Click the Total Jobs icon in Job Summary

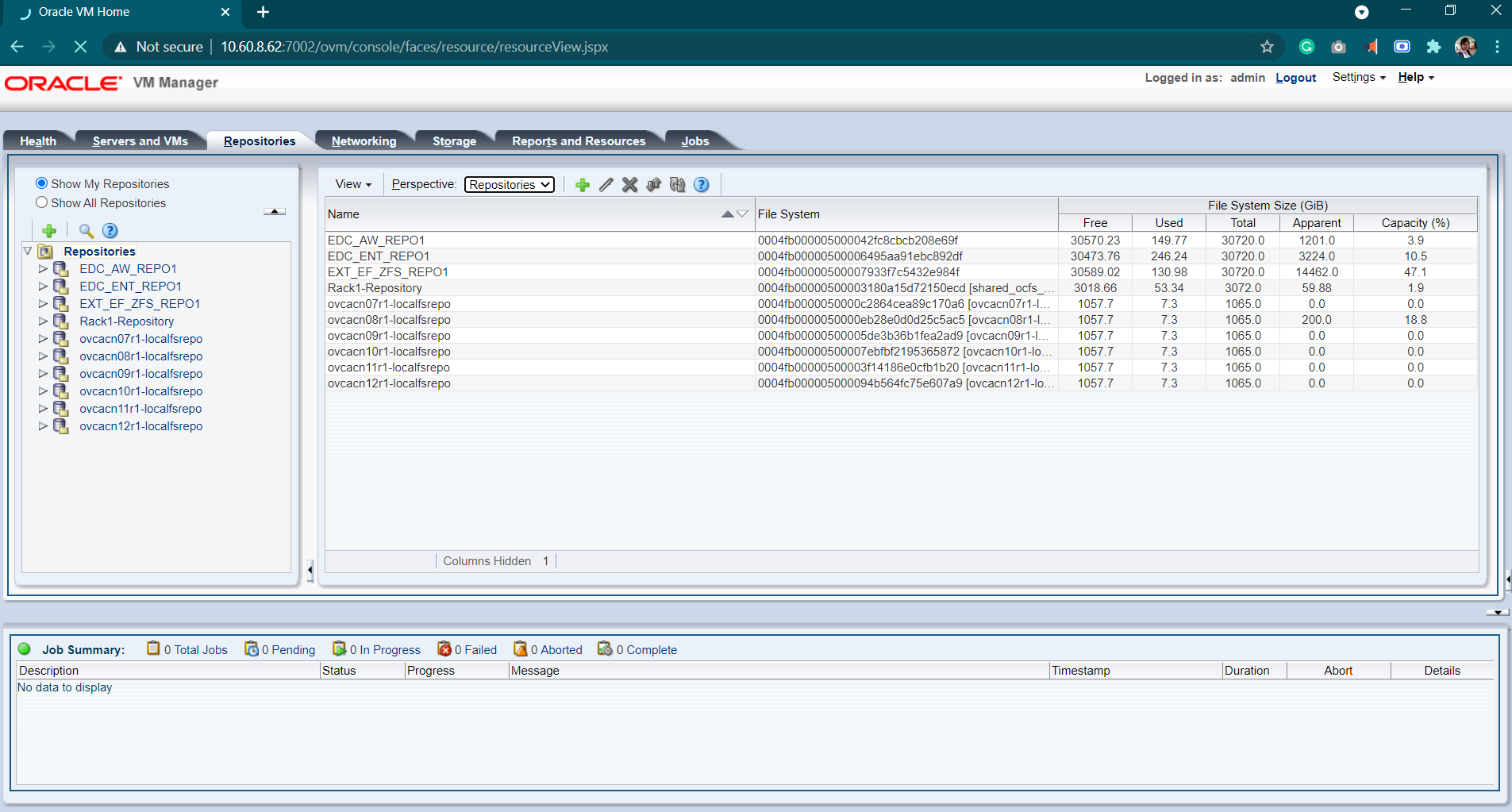(153, 649)
